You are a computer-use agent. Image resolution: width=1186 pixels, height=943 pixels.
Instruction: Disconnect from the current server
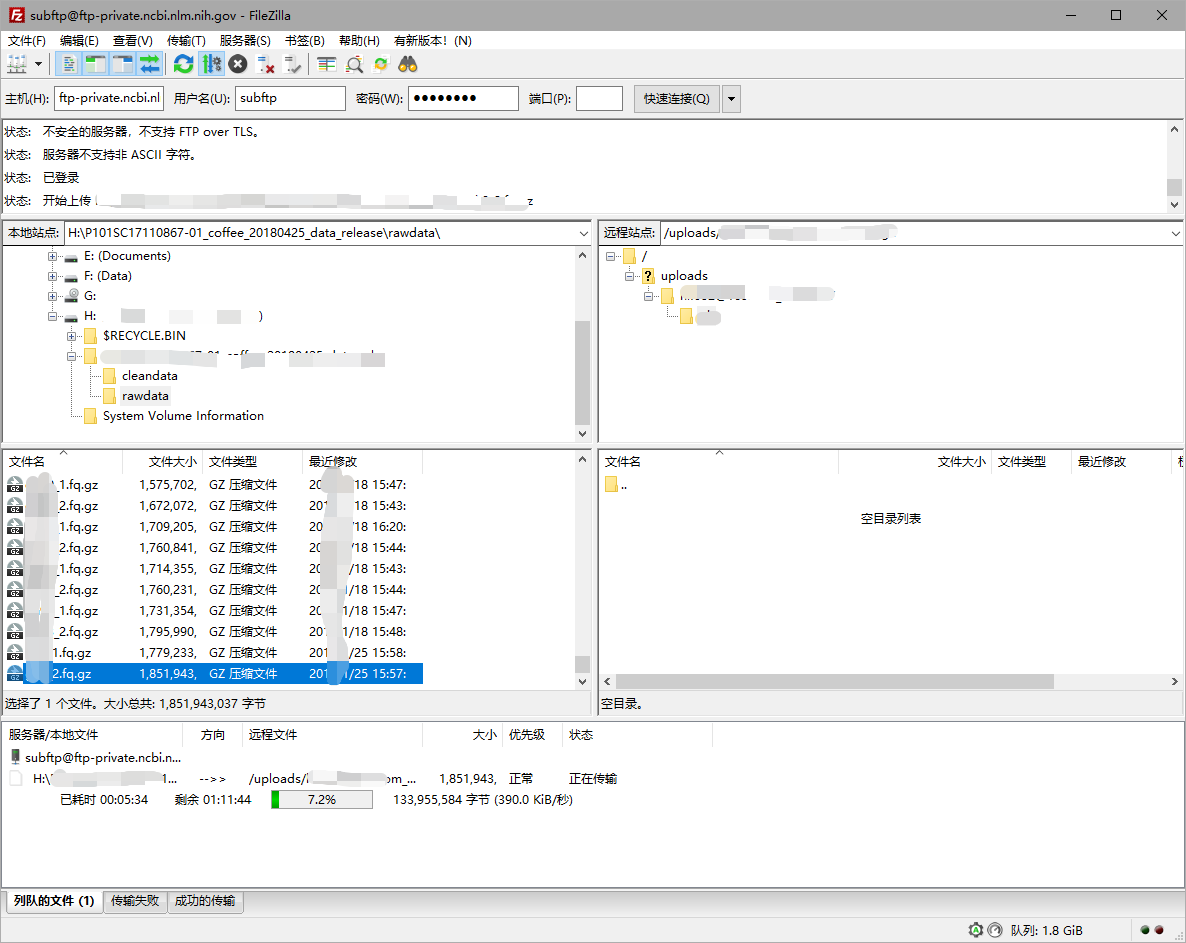[265, 64]
